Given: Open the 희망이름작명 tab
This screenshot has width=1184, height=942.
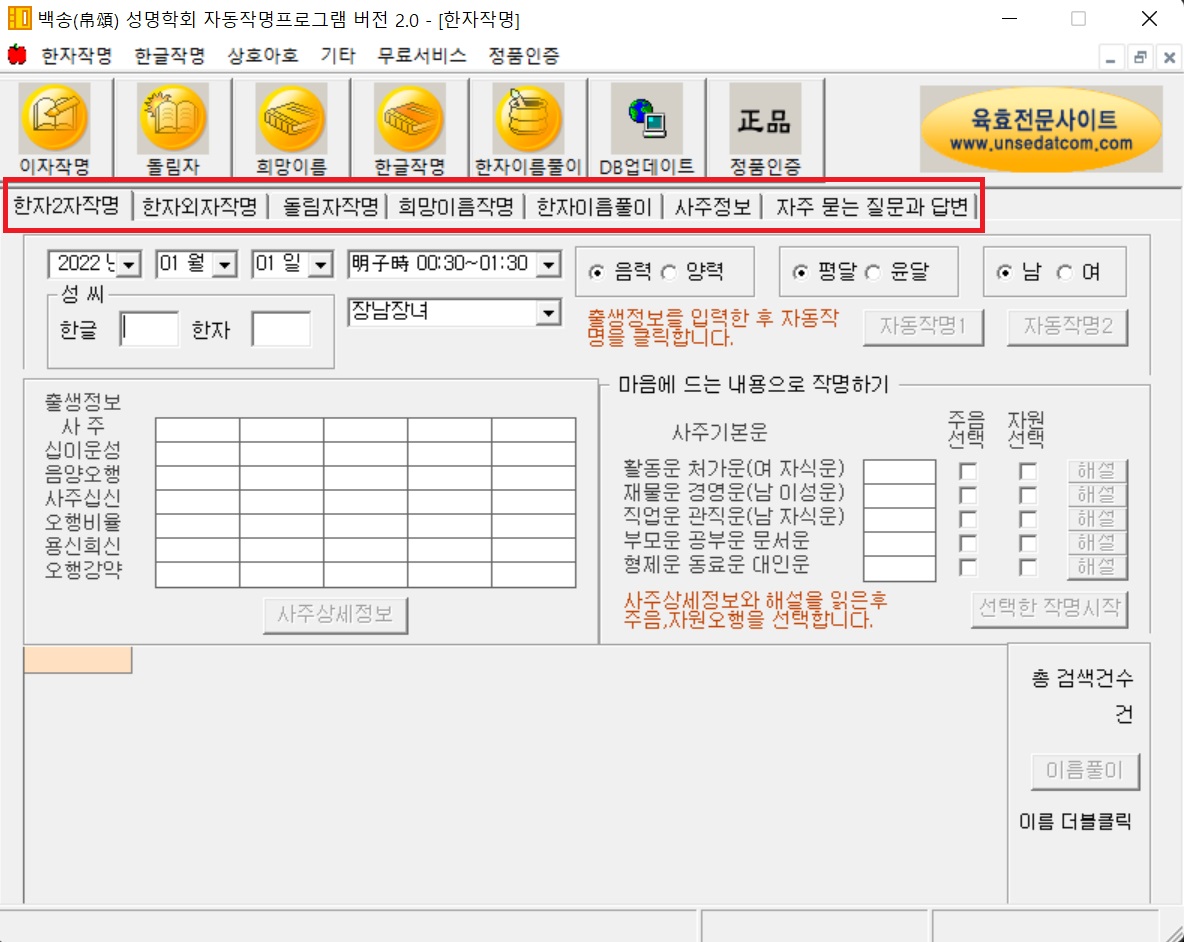Looking at the screenshot, I should point(455,206).
